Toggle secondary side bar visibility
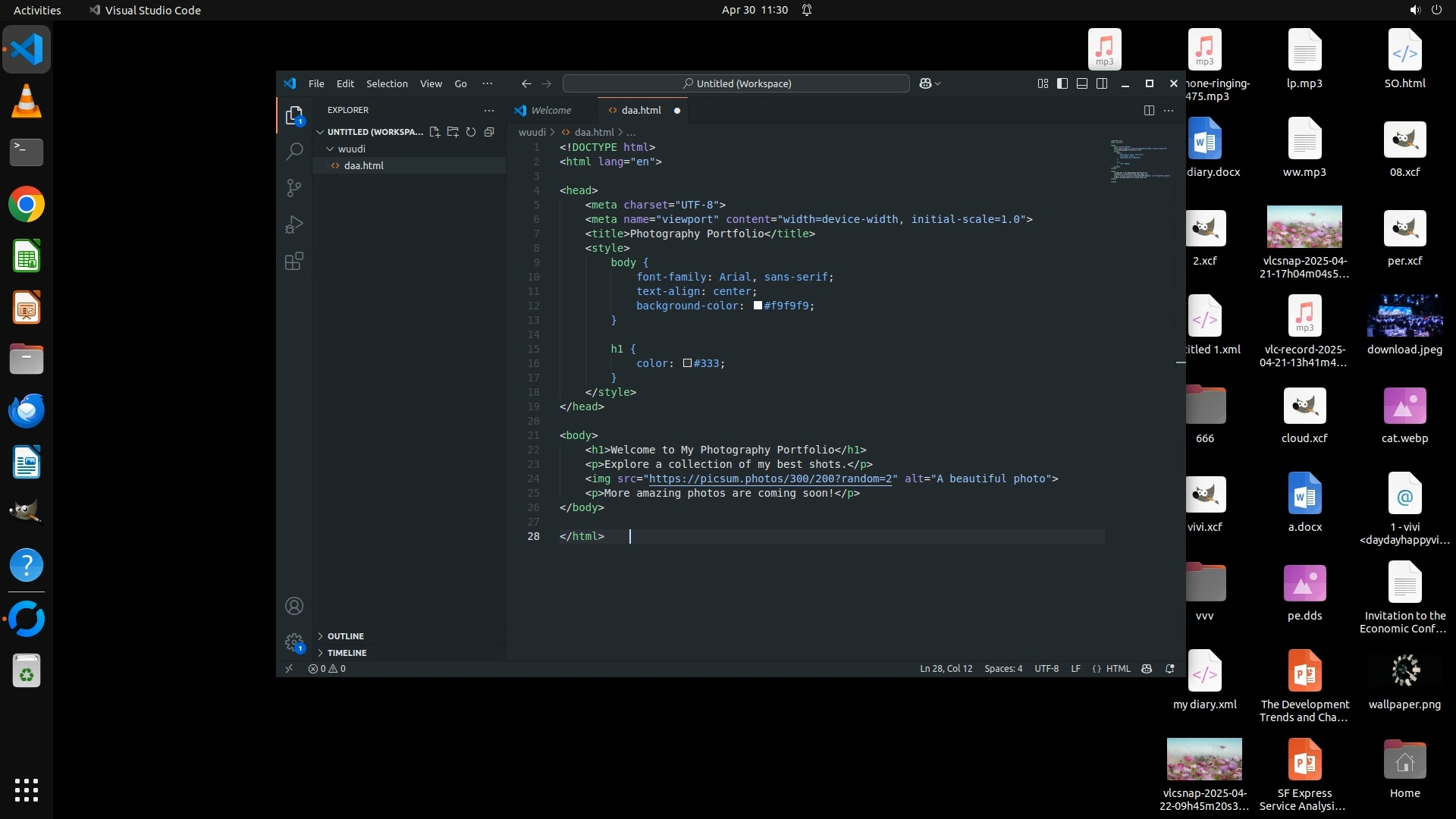The image size is (1456, 819). point(1102,83)
